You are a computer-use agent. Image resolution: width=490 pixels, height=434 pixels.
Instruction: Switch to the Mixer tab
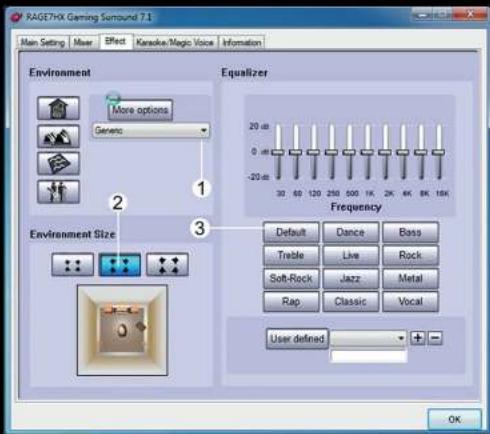[83, 42]
